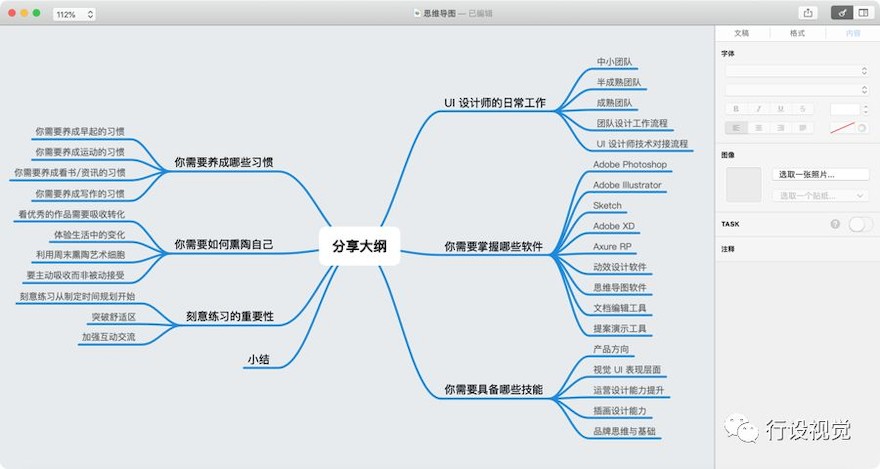Select the 中小团队 leaf node
This screenshot has height=469, width=880.
coord(615,62)
